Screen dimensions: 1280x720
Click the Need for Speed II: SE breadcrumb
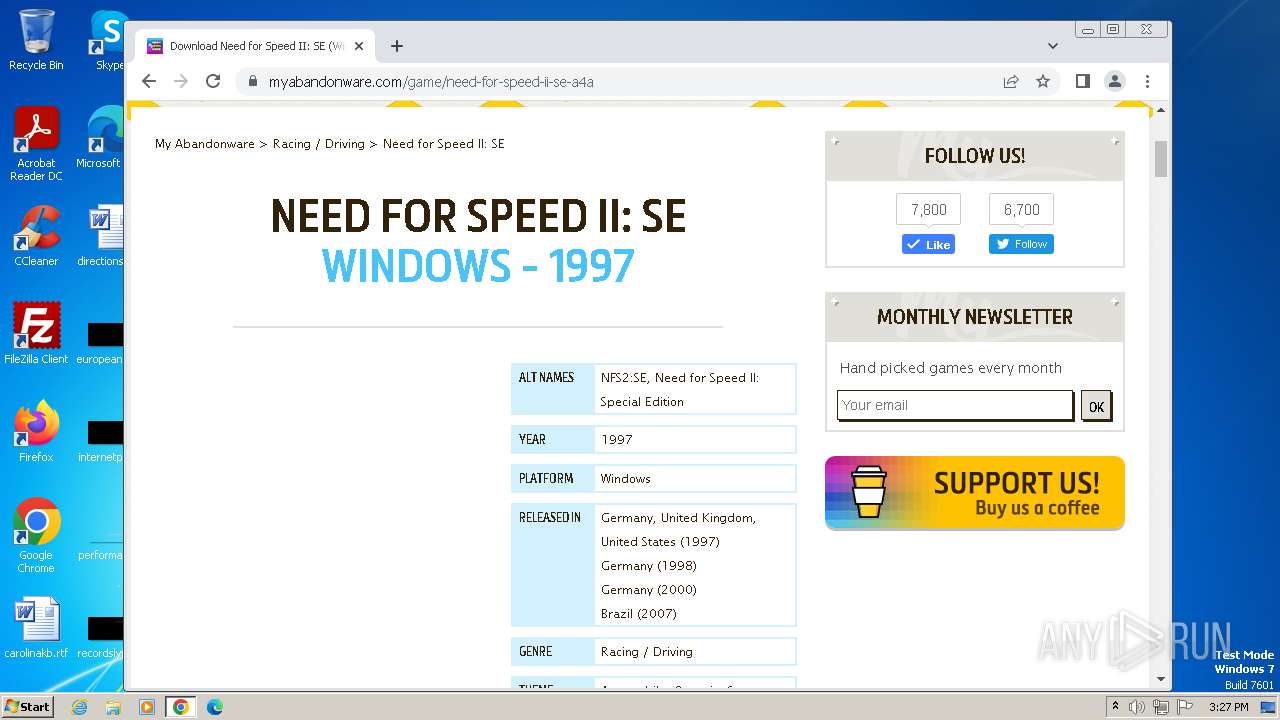point(444,144)
